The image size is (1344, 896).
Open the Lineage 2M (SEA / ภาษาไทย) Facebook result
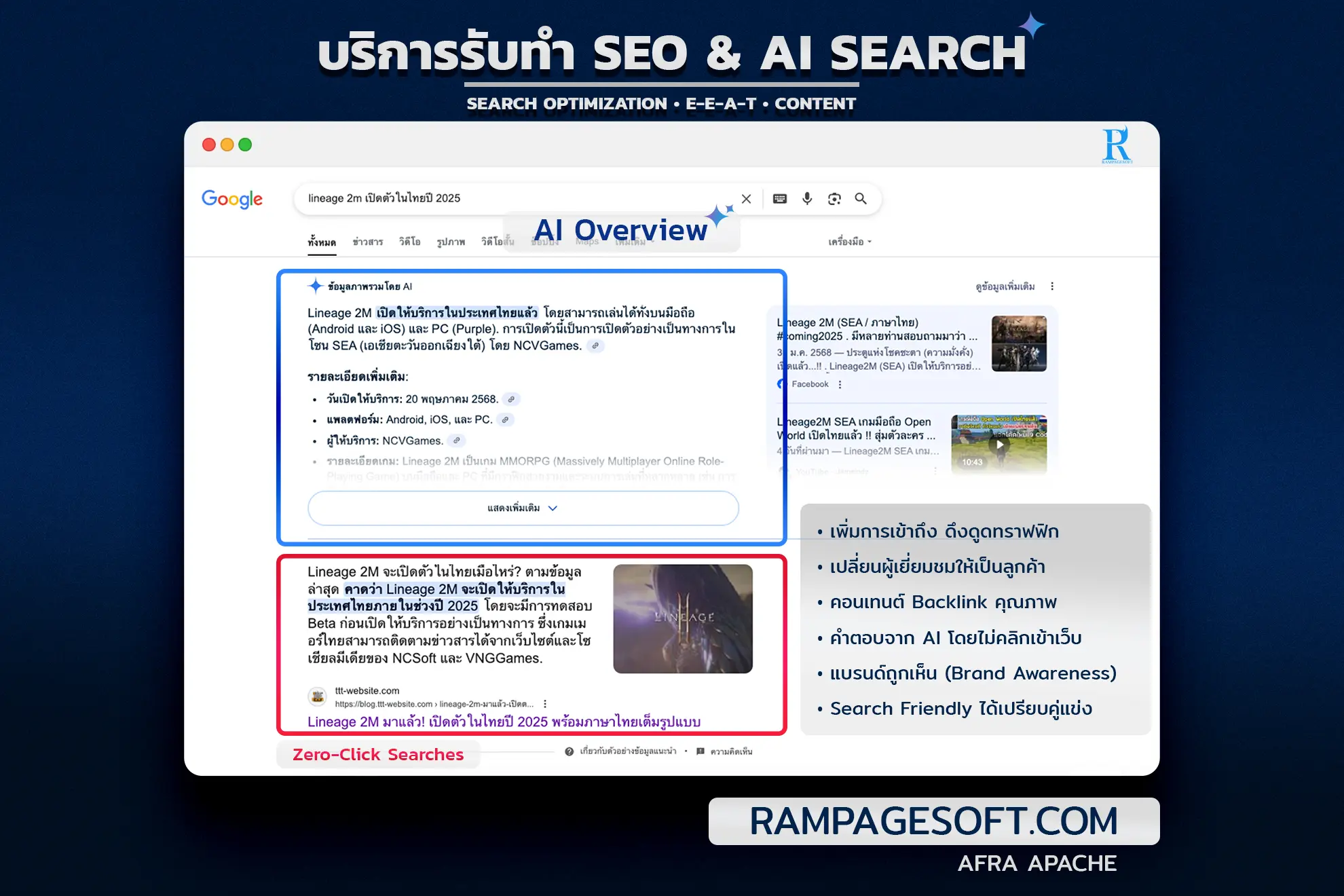pos(878,329)
